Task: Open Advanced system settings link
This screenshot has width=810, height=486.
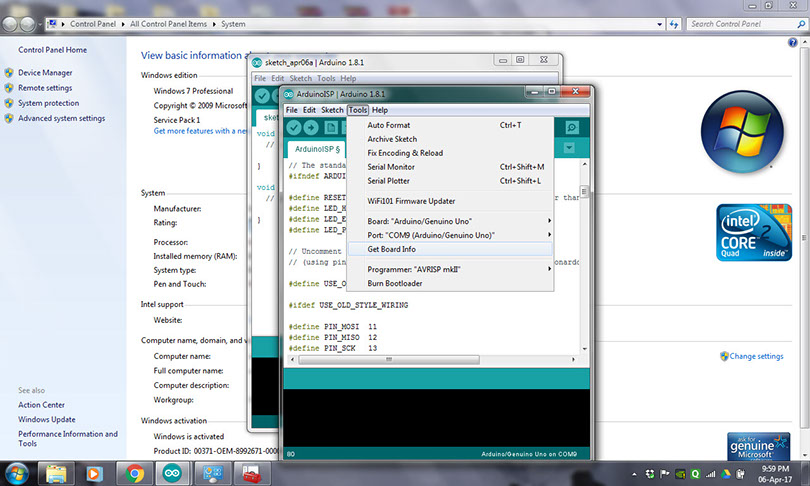Action: 61,118
